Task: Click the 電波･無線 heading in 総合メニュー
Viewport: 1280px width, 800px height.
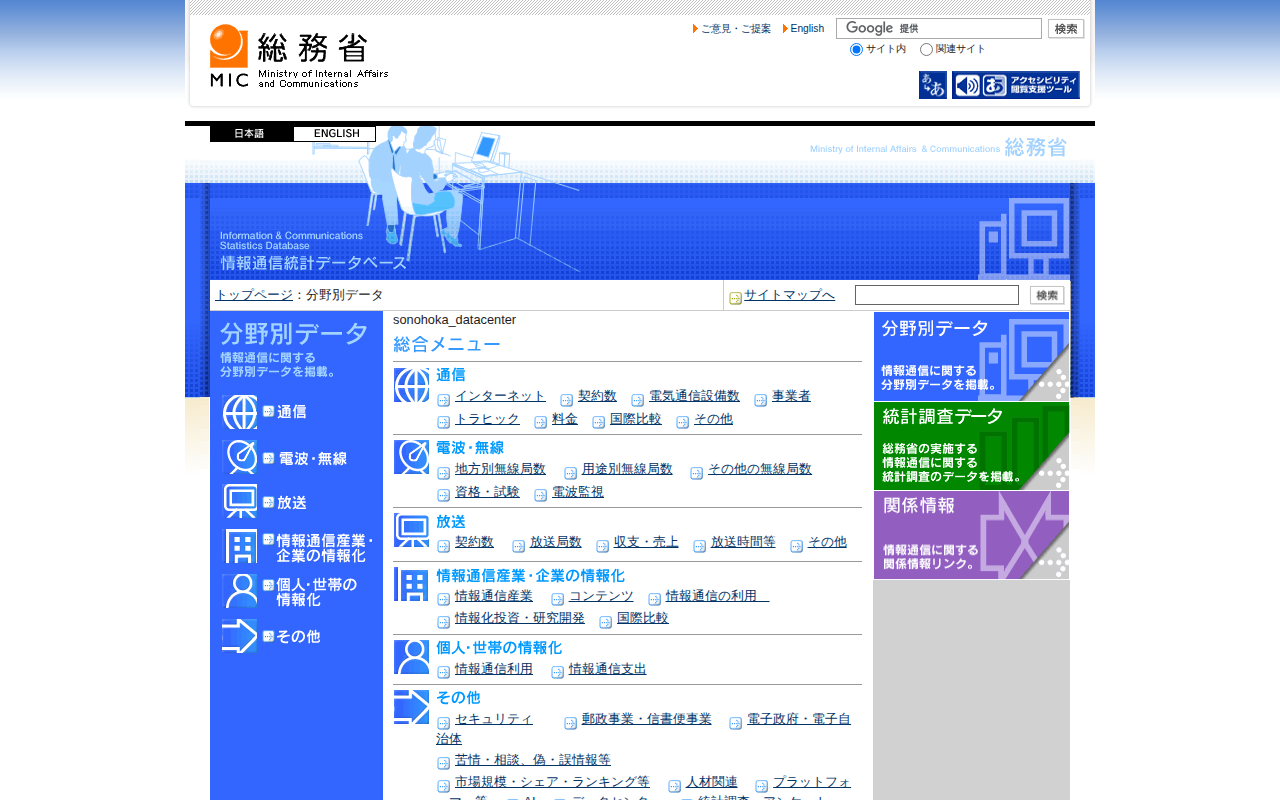Action: (x=470, y=448)
